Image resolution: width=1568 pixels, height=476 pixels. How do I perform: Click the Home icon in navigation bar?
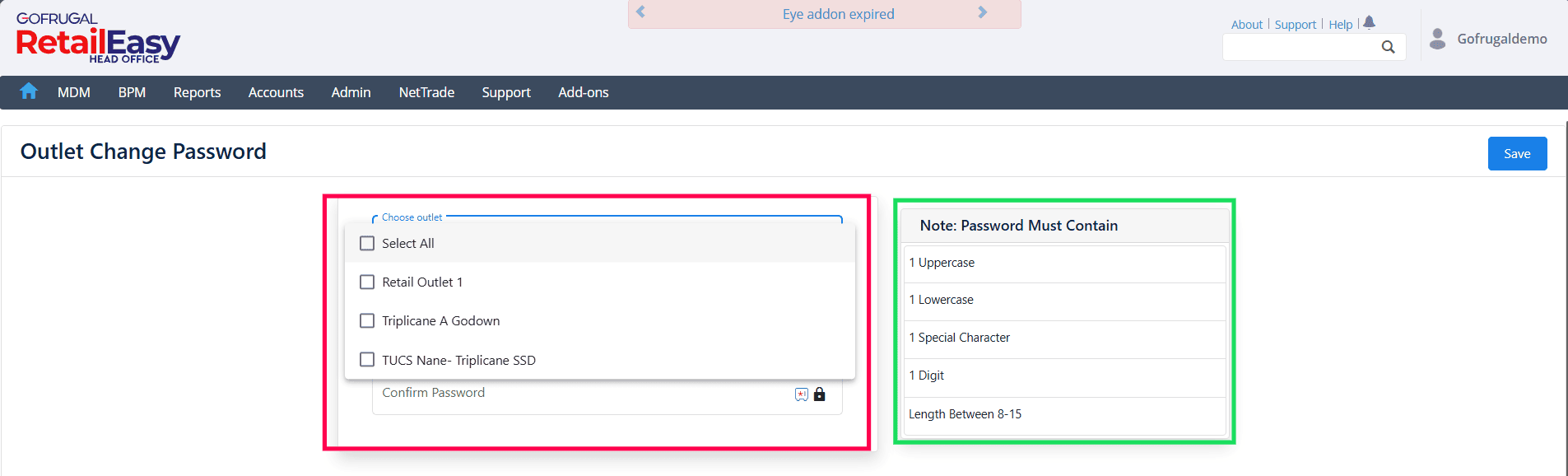[29, 91]
